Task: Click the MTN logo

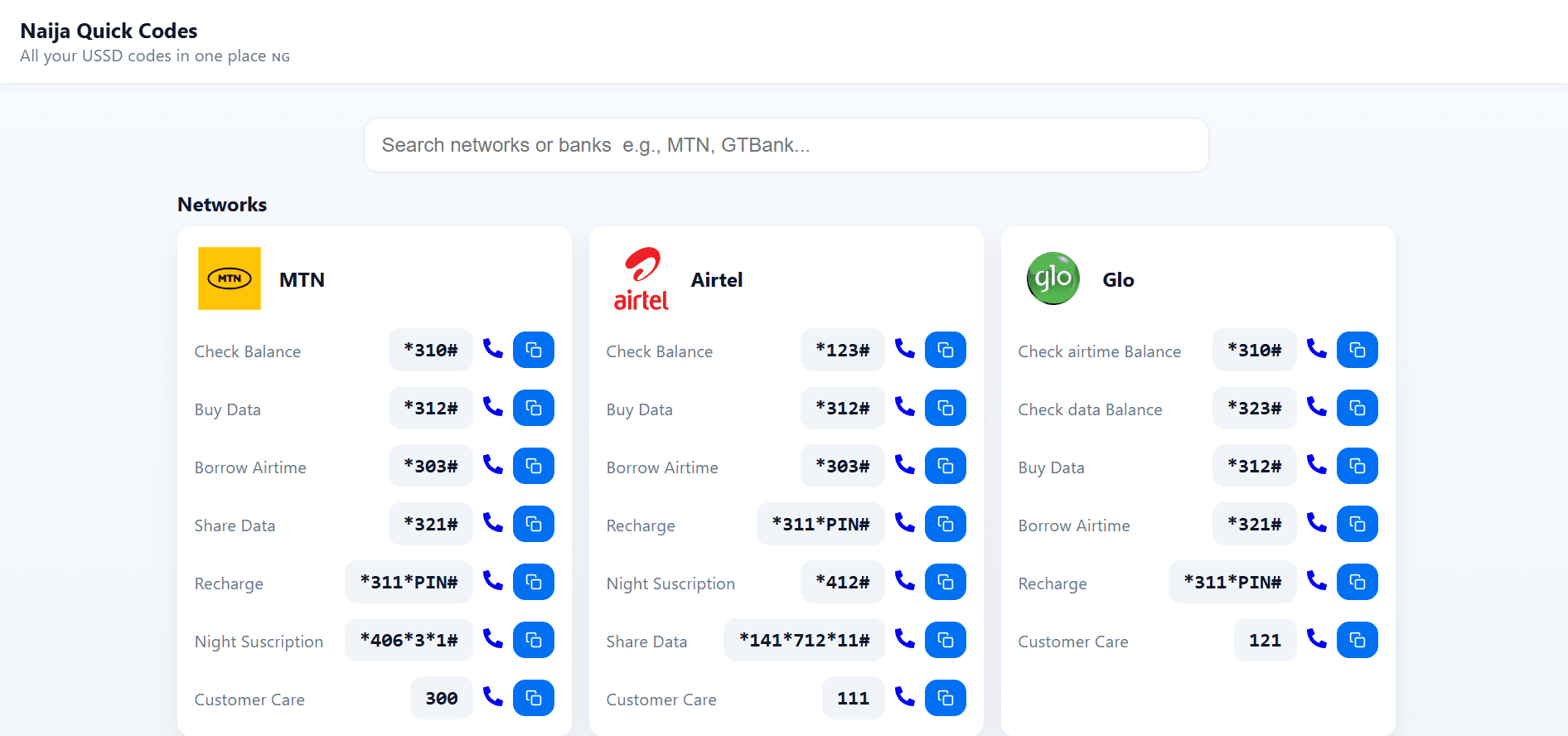Action: tap(230, 278)
